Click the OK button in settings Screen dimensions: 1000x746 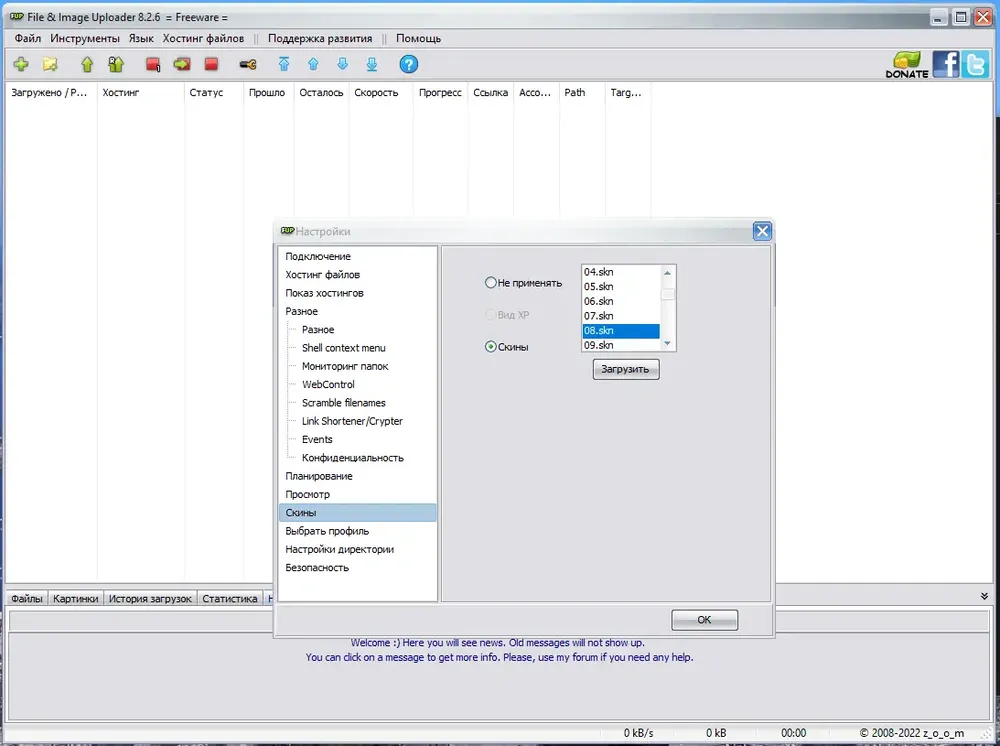704,620
